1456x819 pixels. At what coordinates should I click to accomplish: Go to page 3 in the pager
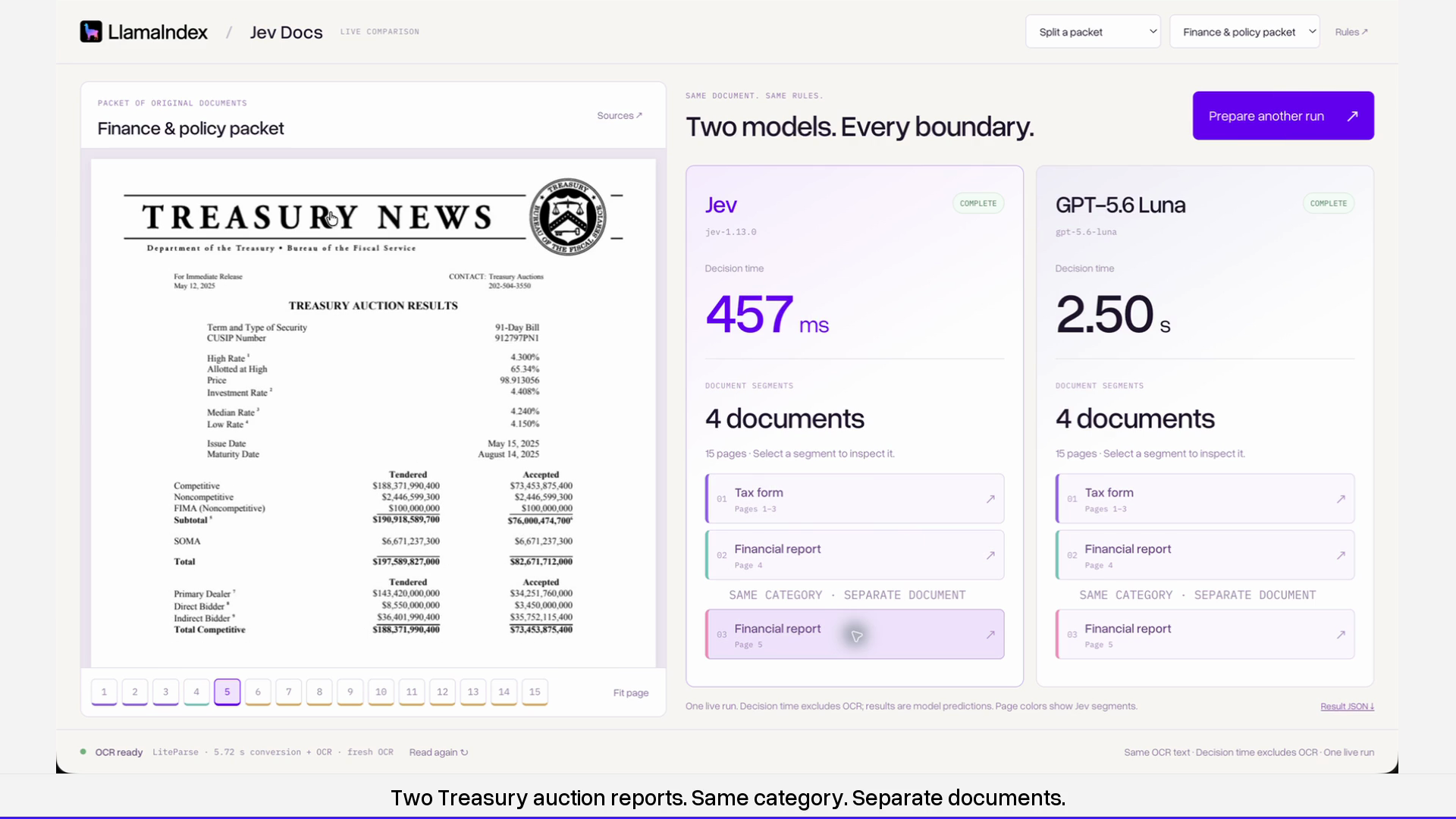pyautogui.click(x=165, y=692)
